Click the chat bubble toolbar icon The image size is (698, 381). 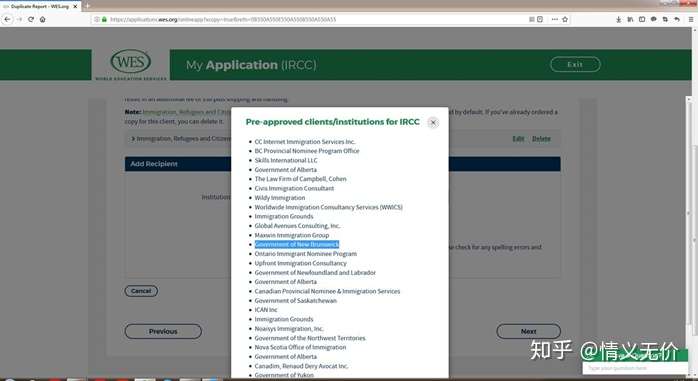pos(653,19)
